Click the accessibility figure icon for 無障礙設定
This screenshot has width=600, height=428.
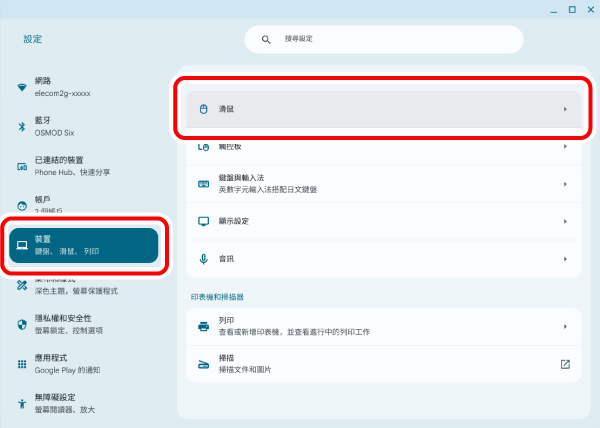(22, 404)
